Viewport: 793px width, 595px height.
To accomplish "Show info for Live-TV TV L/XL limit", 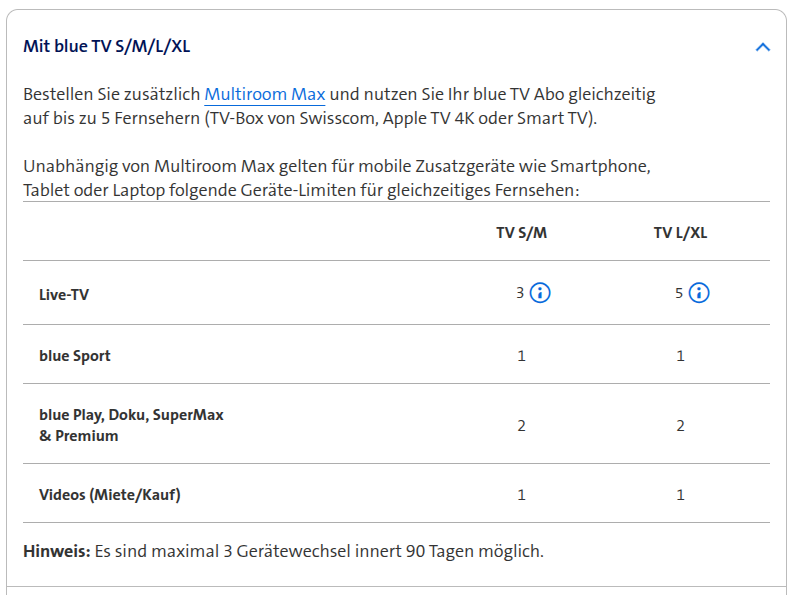I will coord(699,293).
